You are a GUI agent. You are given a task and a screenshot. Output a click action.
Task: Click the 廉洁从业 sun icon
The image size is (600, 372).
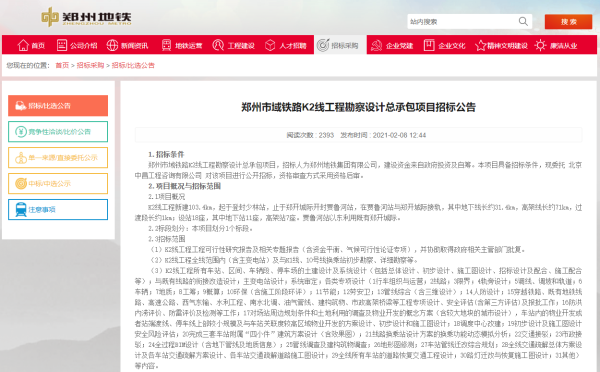tap(540, 45)
